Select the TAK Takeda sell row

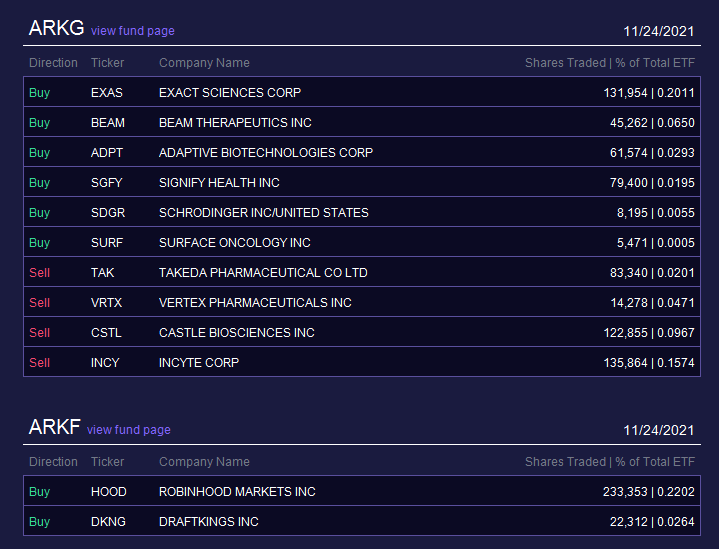click(x=362, y=272)
